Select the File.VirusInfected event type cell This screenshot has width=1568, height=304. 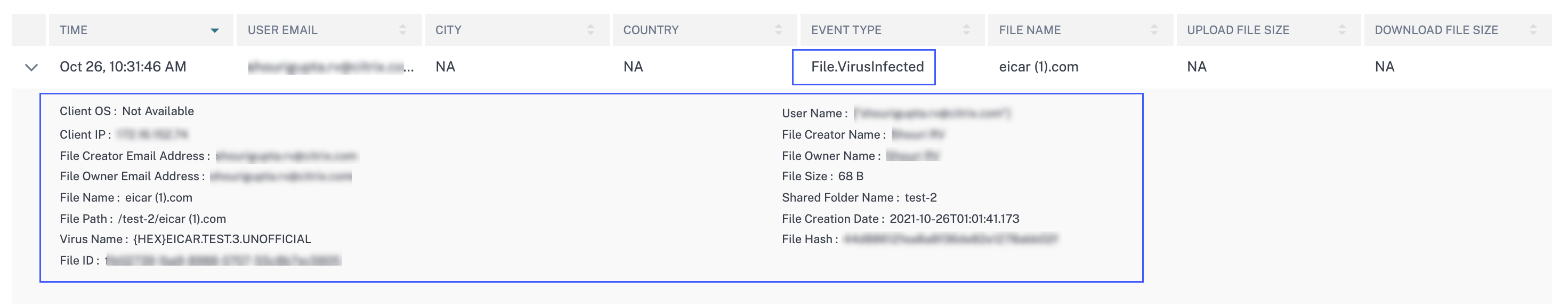(867, 67)
